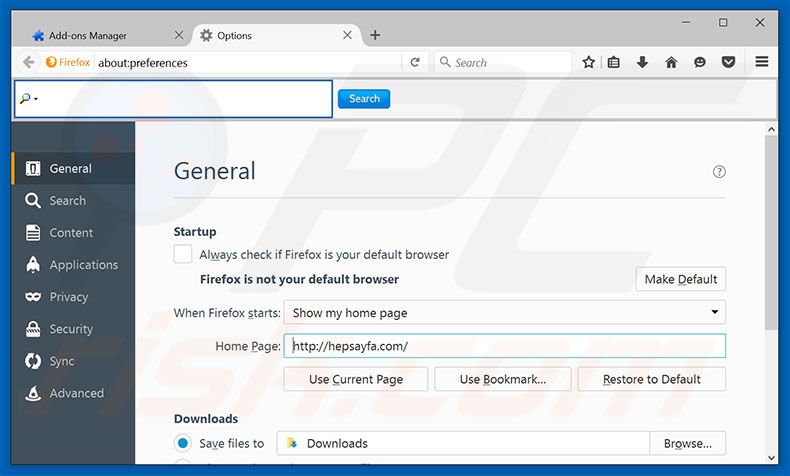Close the Add-ons Manager tab

179,35
